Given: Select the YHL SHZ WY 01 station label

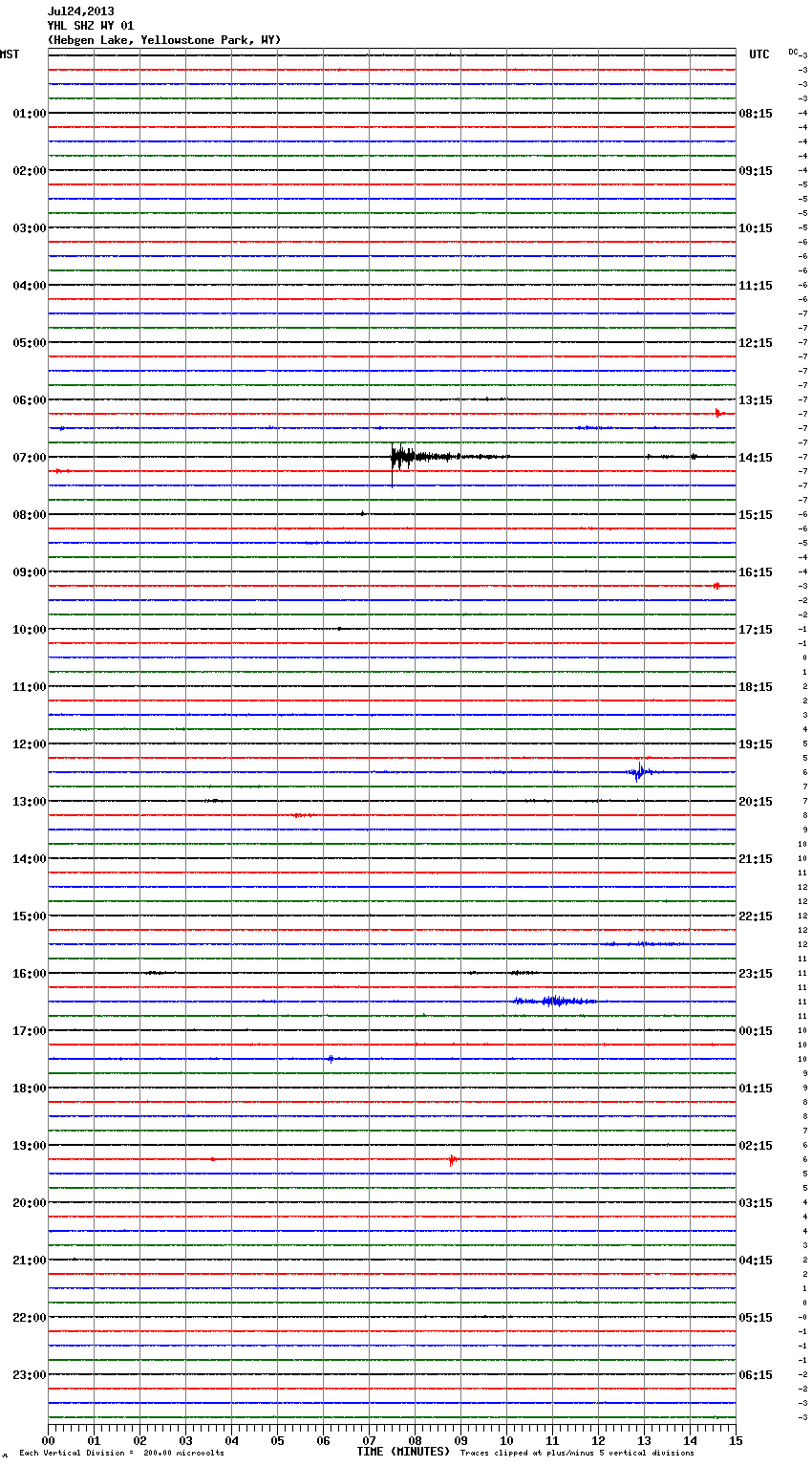Looking at the screenshot, I should point(91,26).
